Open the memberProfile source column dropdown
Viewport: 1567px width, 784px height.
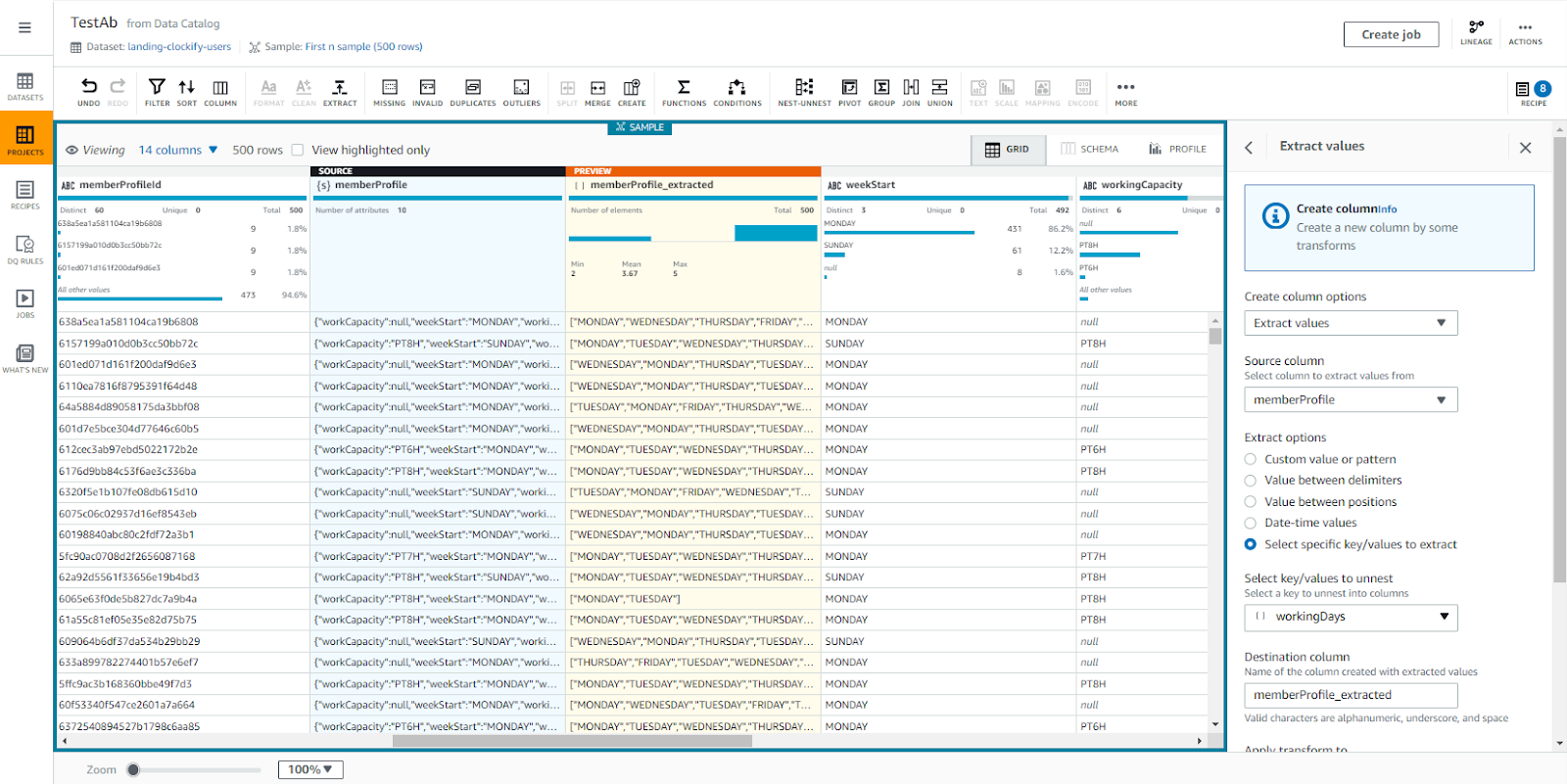[x=1351, y=399]
